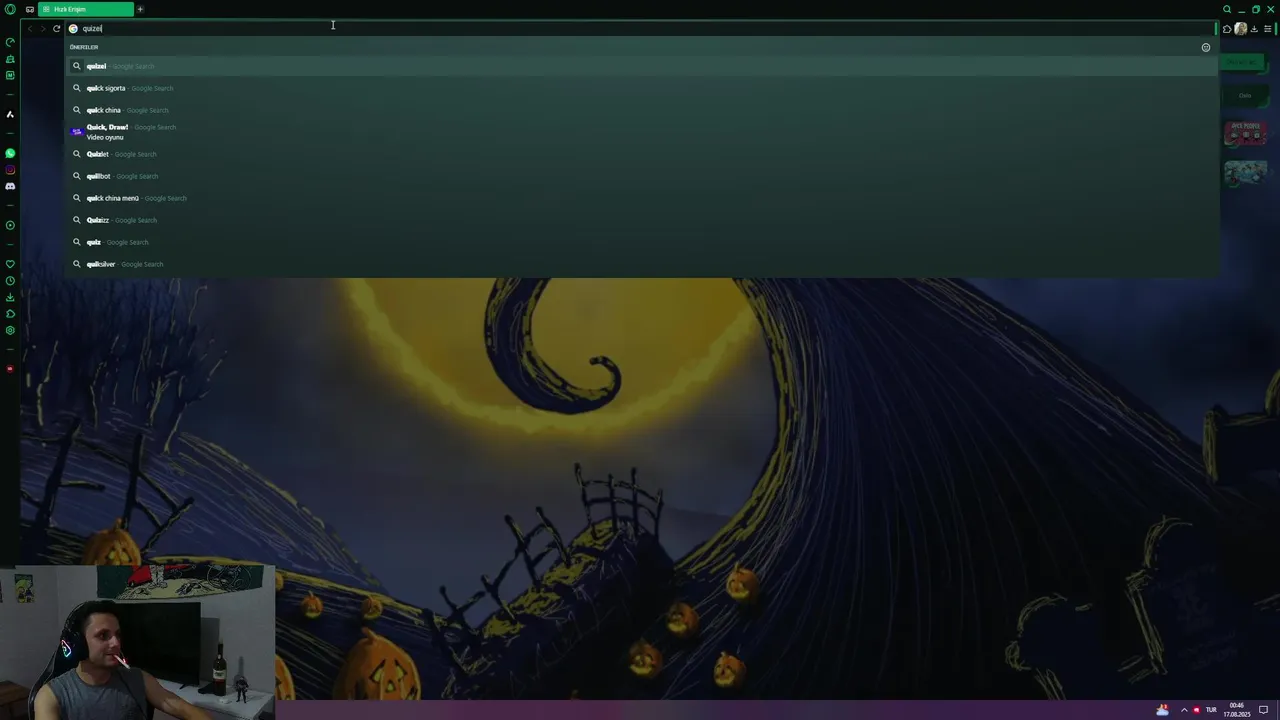Open Discord in the sidebar
The height and width of the screenshot is (720, 1280).
click(10, 186)
